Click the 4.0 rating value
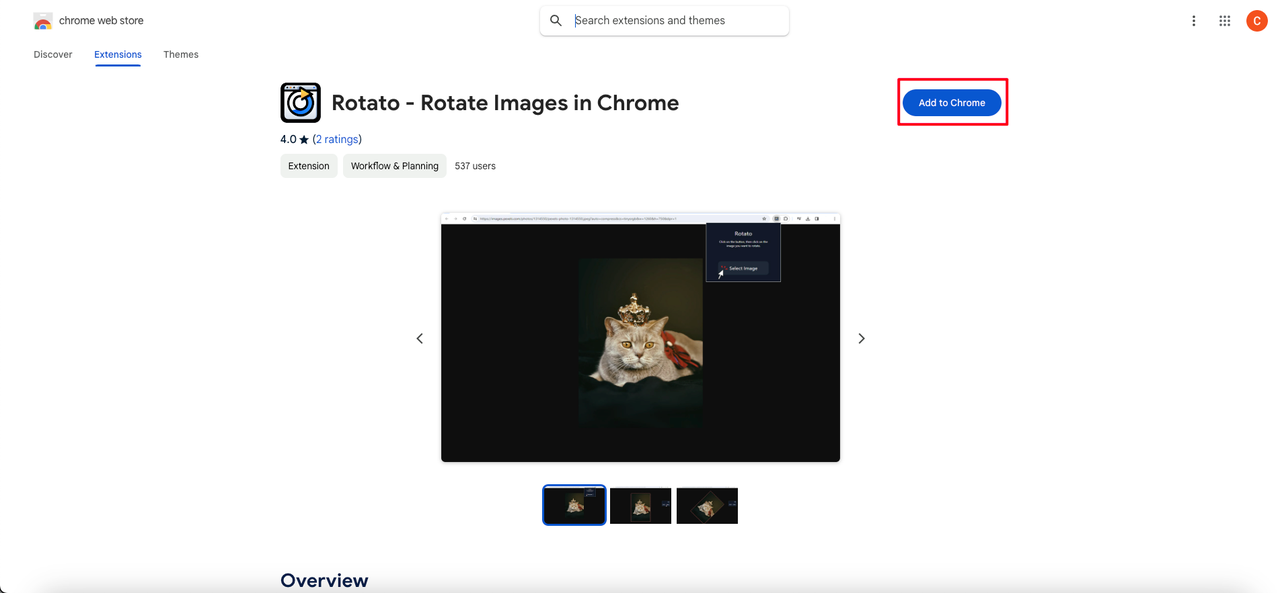 pyautogui.click(x=288, y=139)
